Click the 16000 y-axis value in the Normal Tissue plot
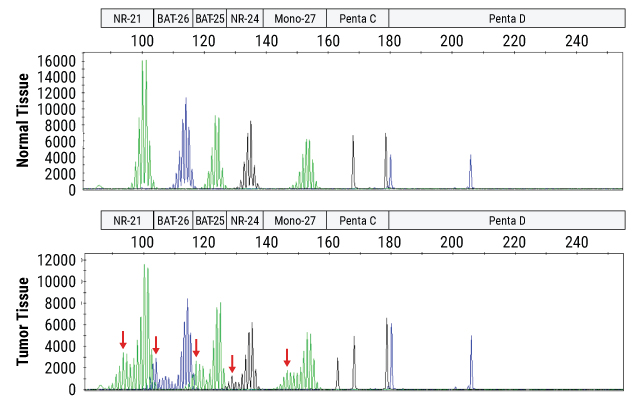640x401 pixels. [x=58, y=61]
